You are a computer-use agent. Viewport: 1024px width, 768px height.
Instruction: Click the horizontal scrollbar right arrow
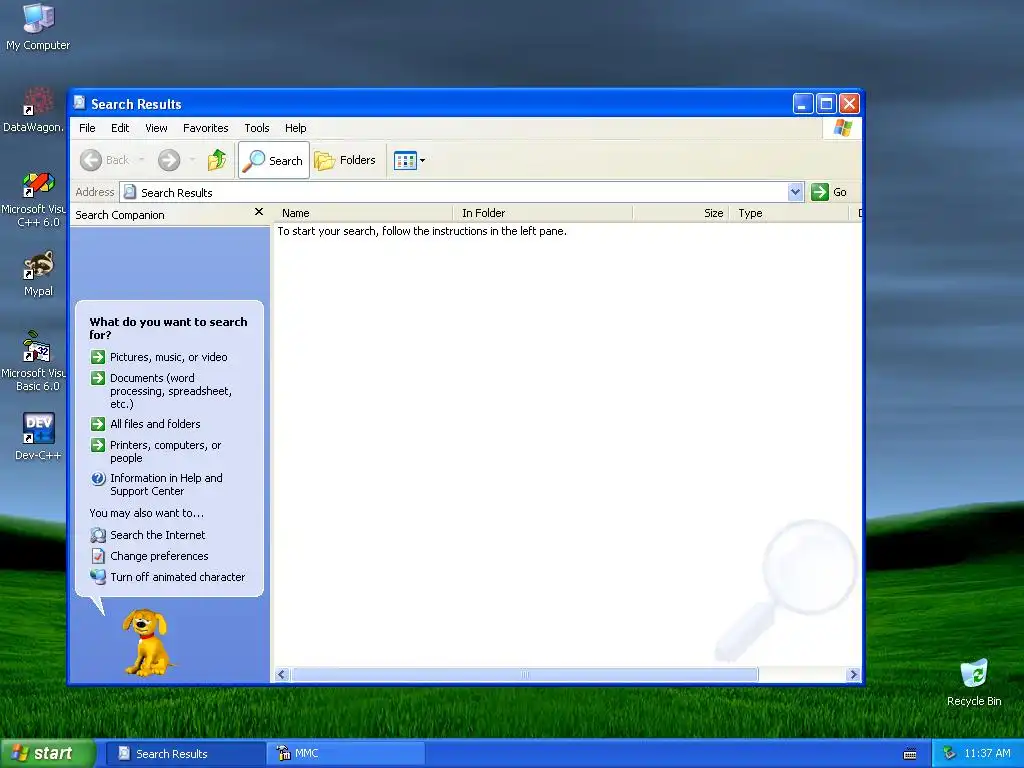(x=853, y=675)
